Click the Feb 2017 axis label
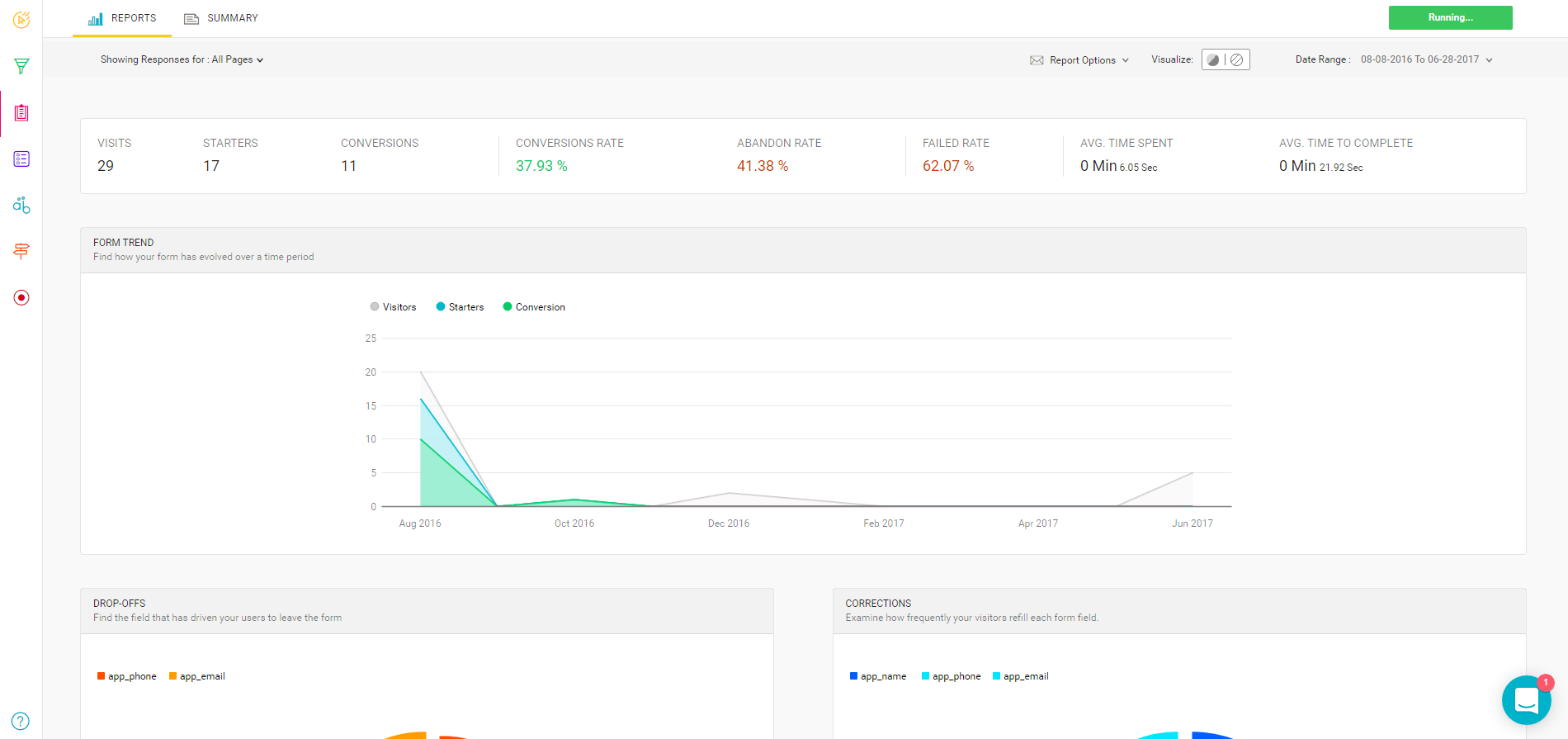The width and height of the screenshot is (1568, 739). [884, 523]
